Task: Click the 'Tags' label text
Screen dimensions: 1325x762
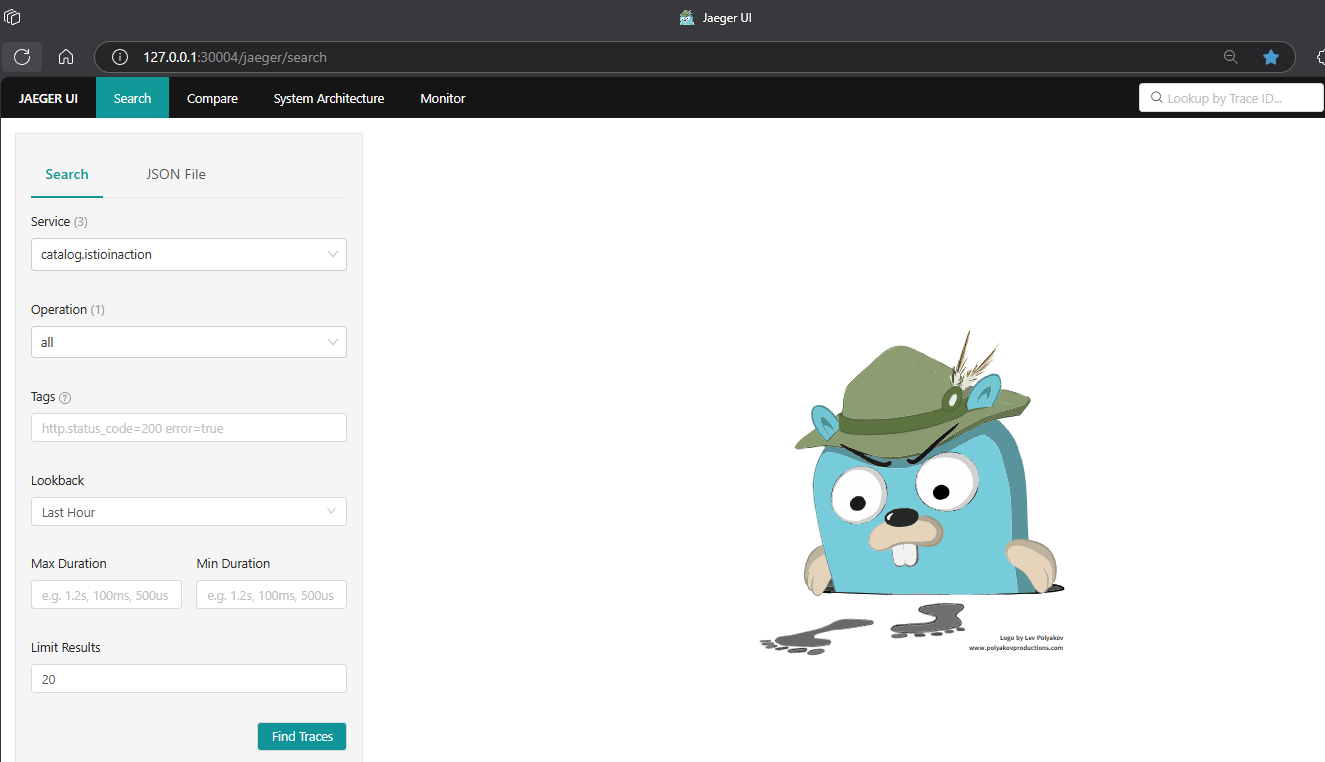Action: point(43,397)
